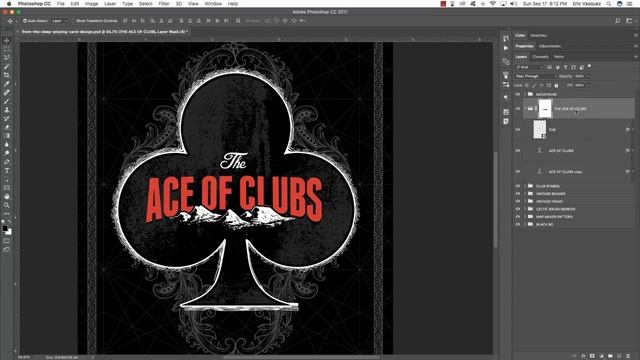This screenshot has width=640, height=360.
Task: Select the Blur tool
Action: (7, 144)
